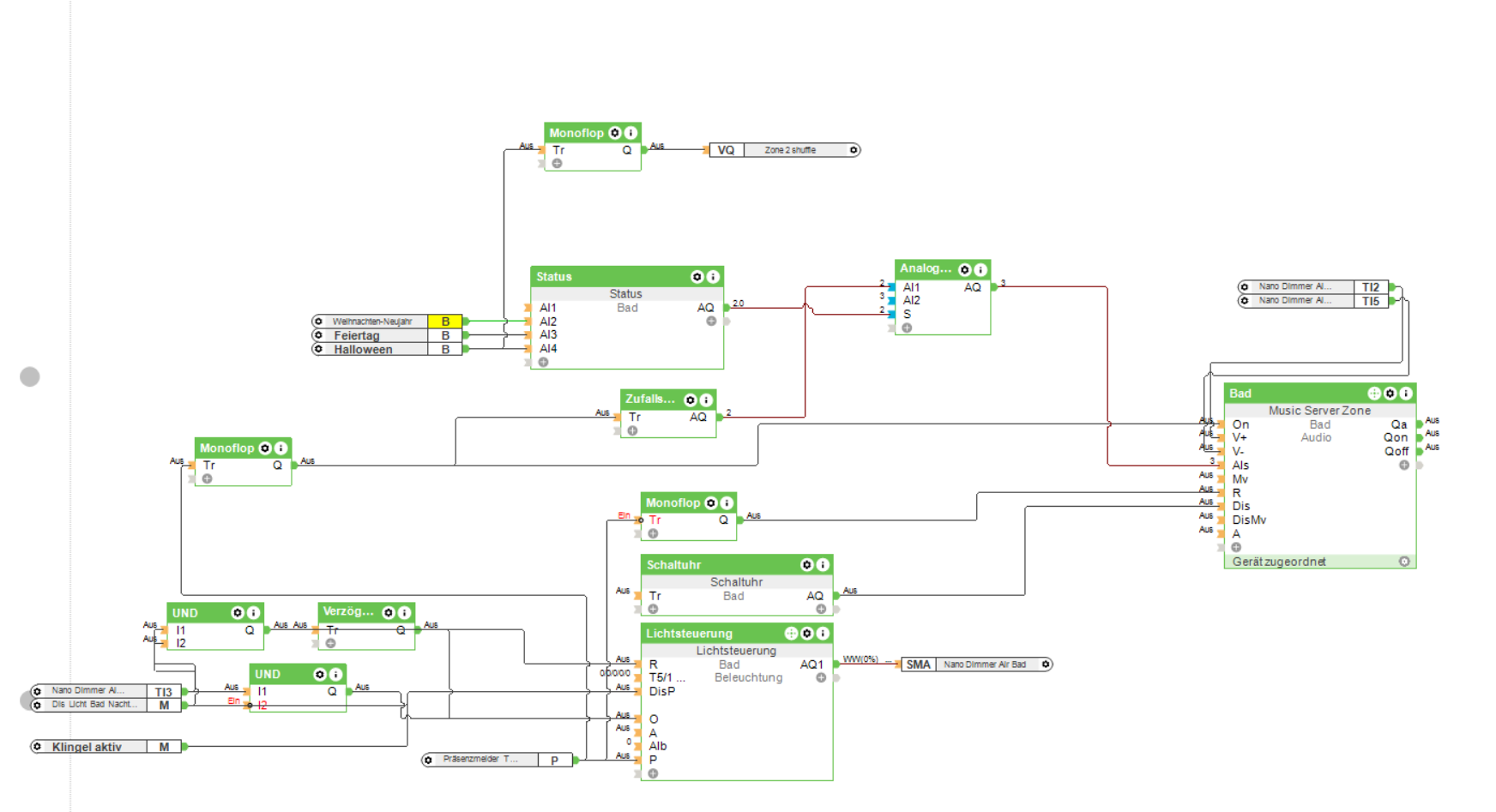
Task: Click the T5/1 ... input of Lichtsteuerung
Action: (667, 678)
